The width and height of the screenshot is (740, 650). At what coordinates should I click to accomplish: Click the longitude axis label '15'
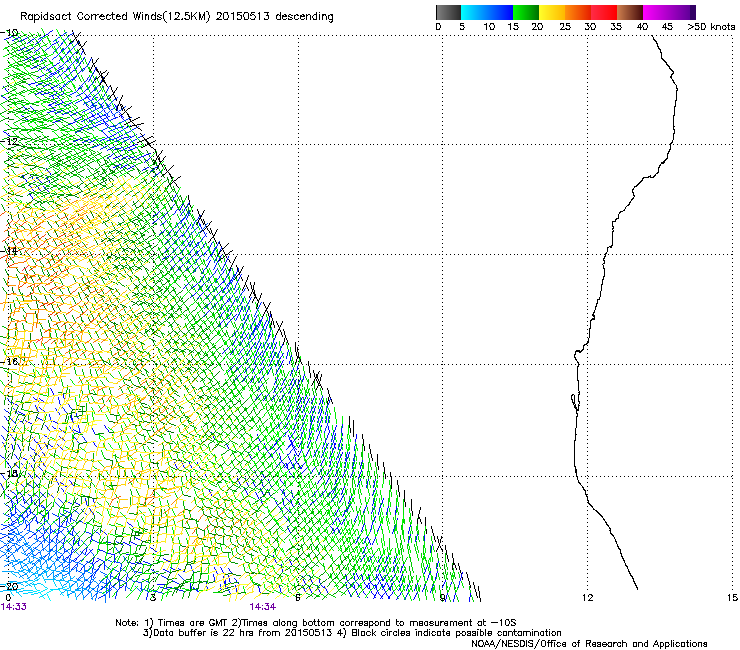[x=732, y=598]
